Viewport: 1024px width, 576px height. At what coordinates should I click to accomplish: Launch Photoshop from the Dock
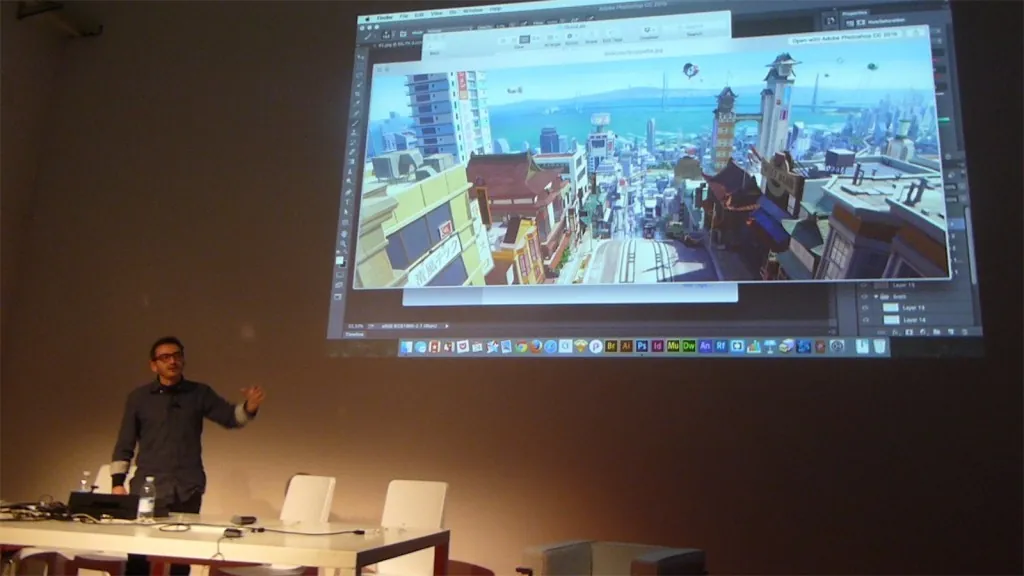point(641,348)
